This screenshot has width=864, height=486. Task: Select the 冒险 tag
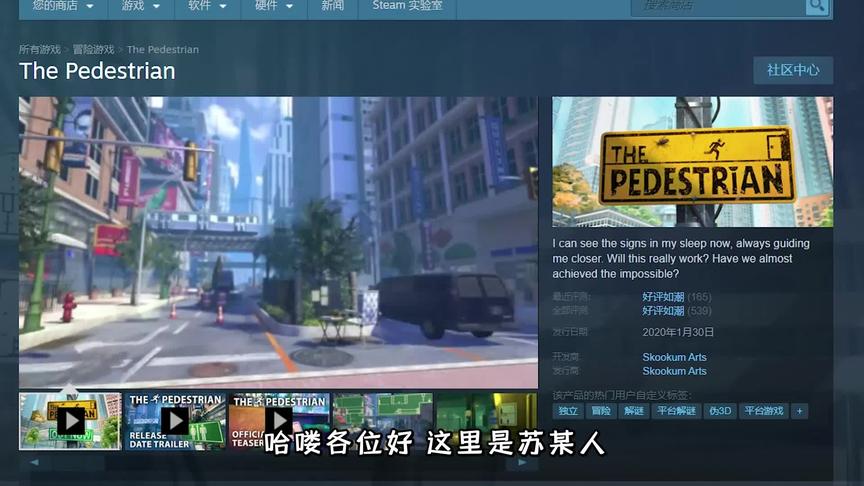pyautogui.click(x=601, y=411)
